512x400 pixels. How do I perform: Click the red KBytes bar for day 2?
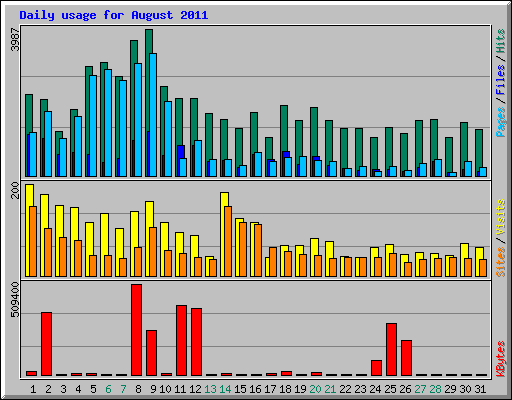46,344
